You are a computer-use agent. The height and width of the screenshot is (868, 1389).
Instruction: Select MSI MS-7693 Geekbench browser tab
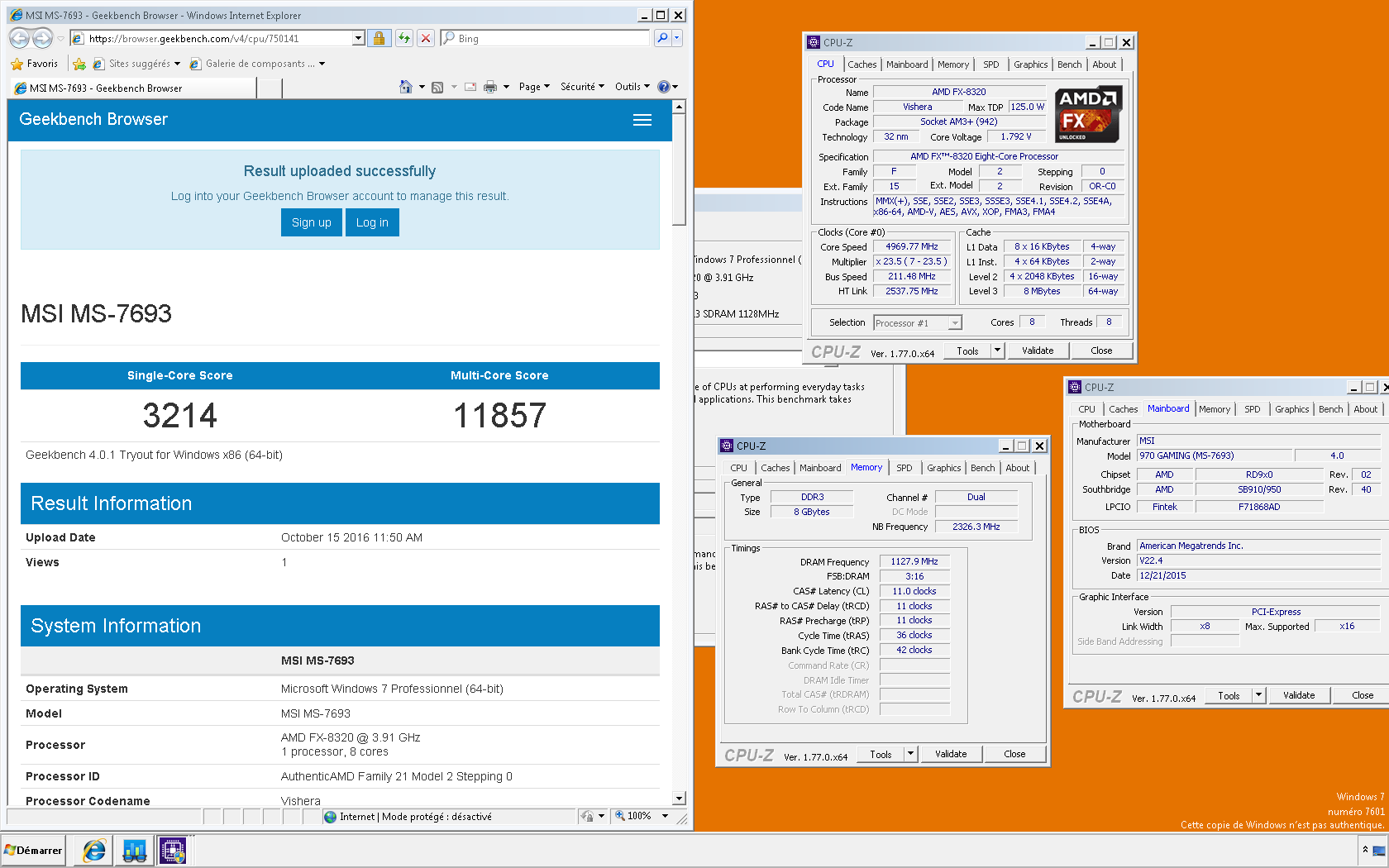coord(135,88)
